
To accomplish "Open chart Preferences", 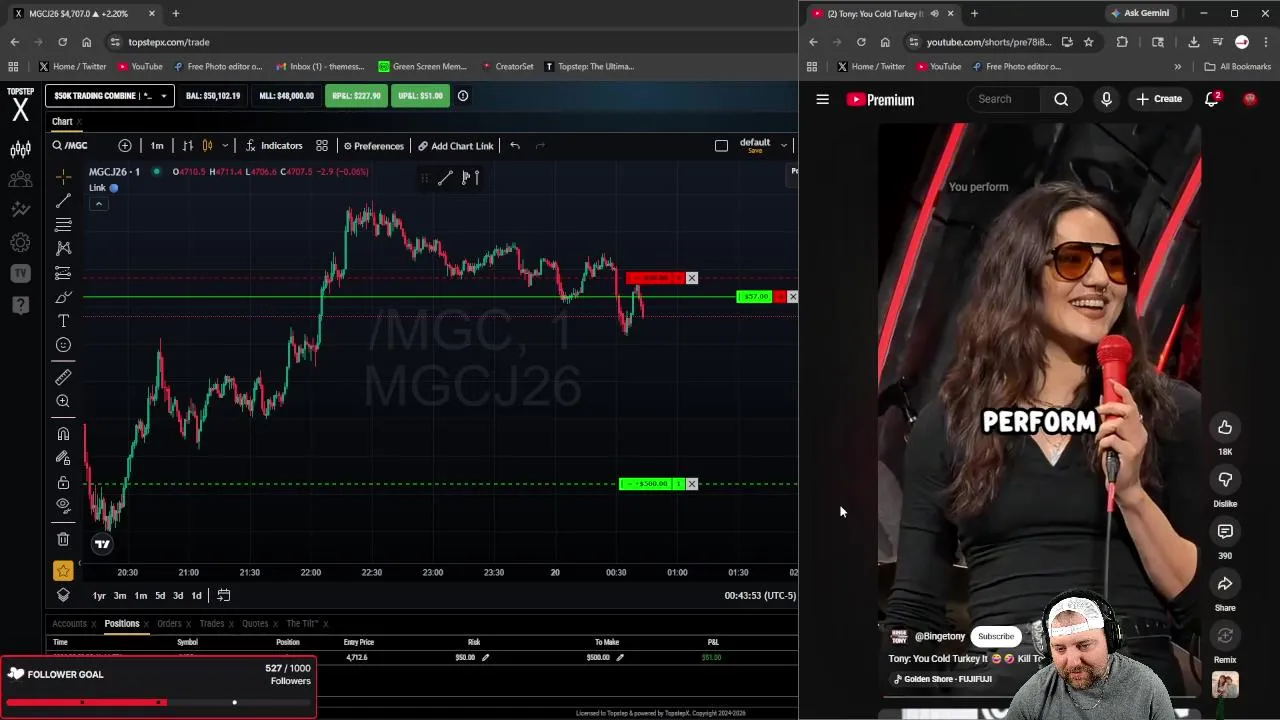I will pos(373,146).
